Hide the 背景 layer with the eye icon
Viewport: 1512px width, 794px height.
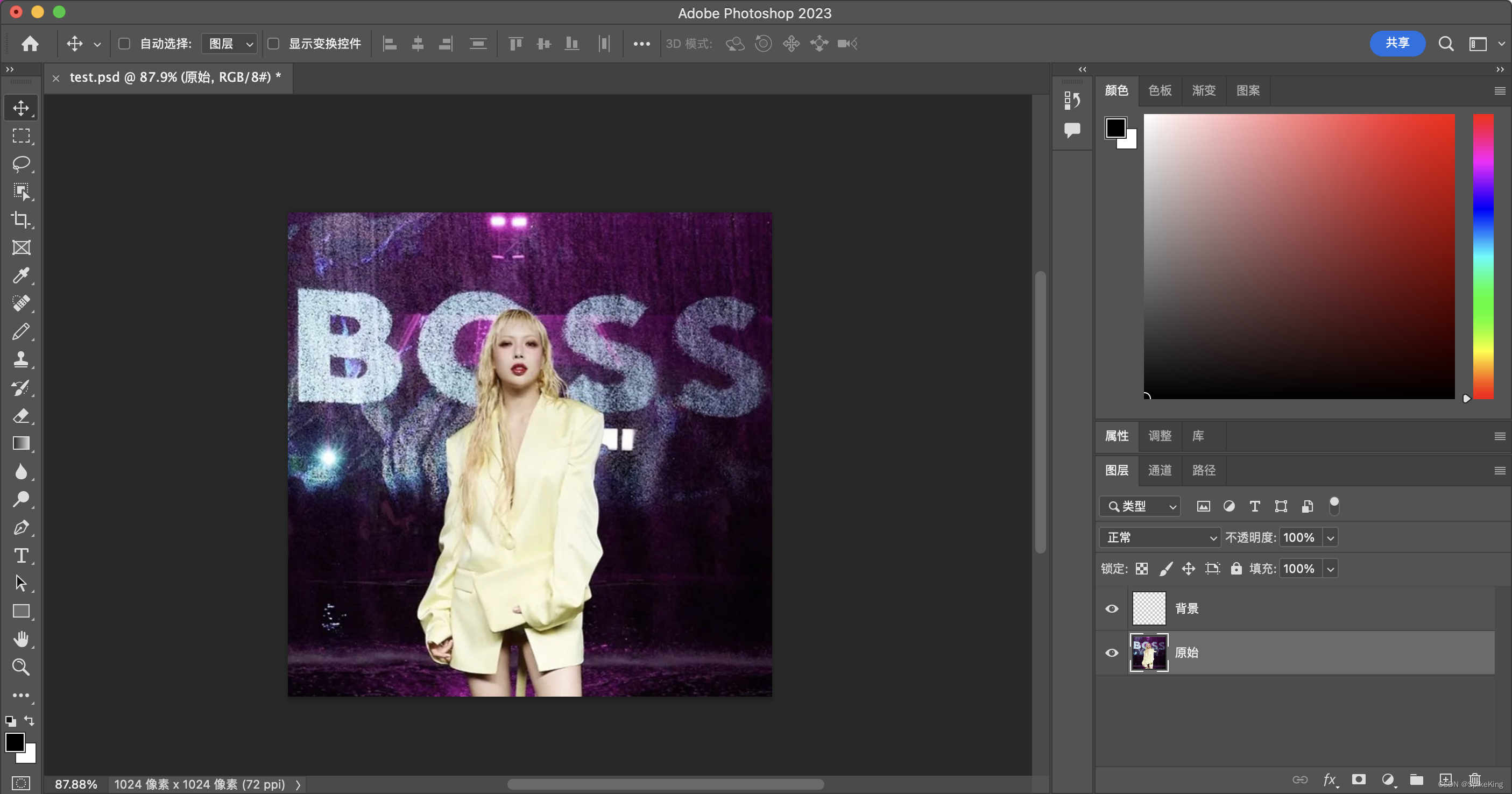pos(1111,608)
